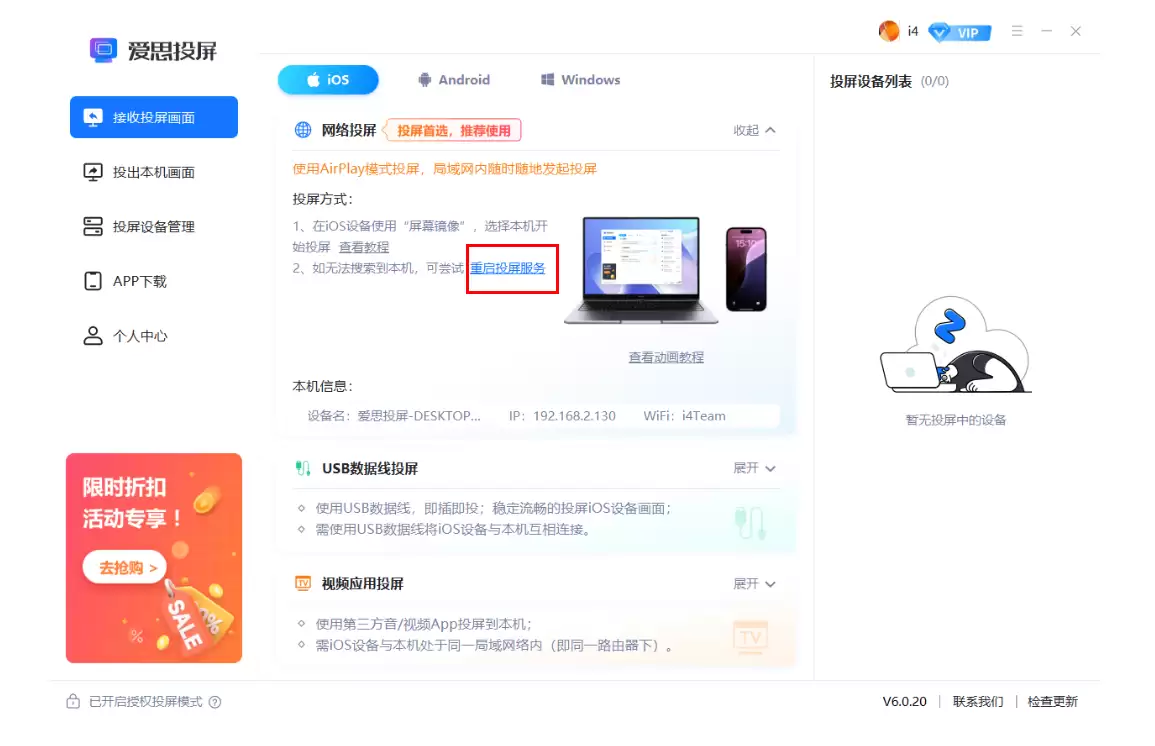Open the 投出本机画面 sidebar item

154,172
